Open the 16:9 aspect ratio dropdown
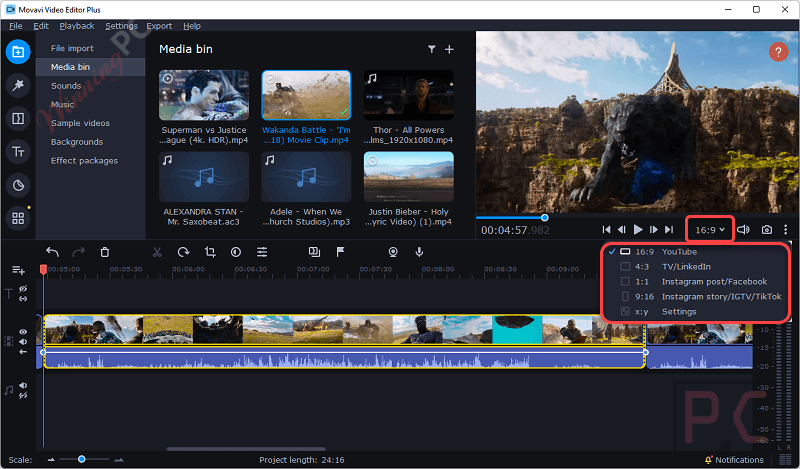The image size is (800, 469). tap(710, 230)
